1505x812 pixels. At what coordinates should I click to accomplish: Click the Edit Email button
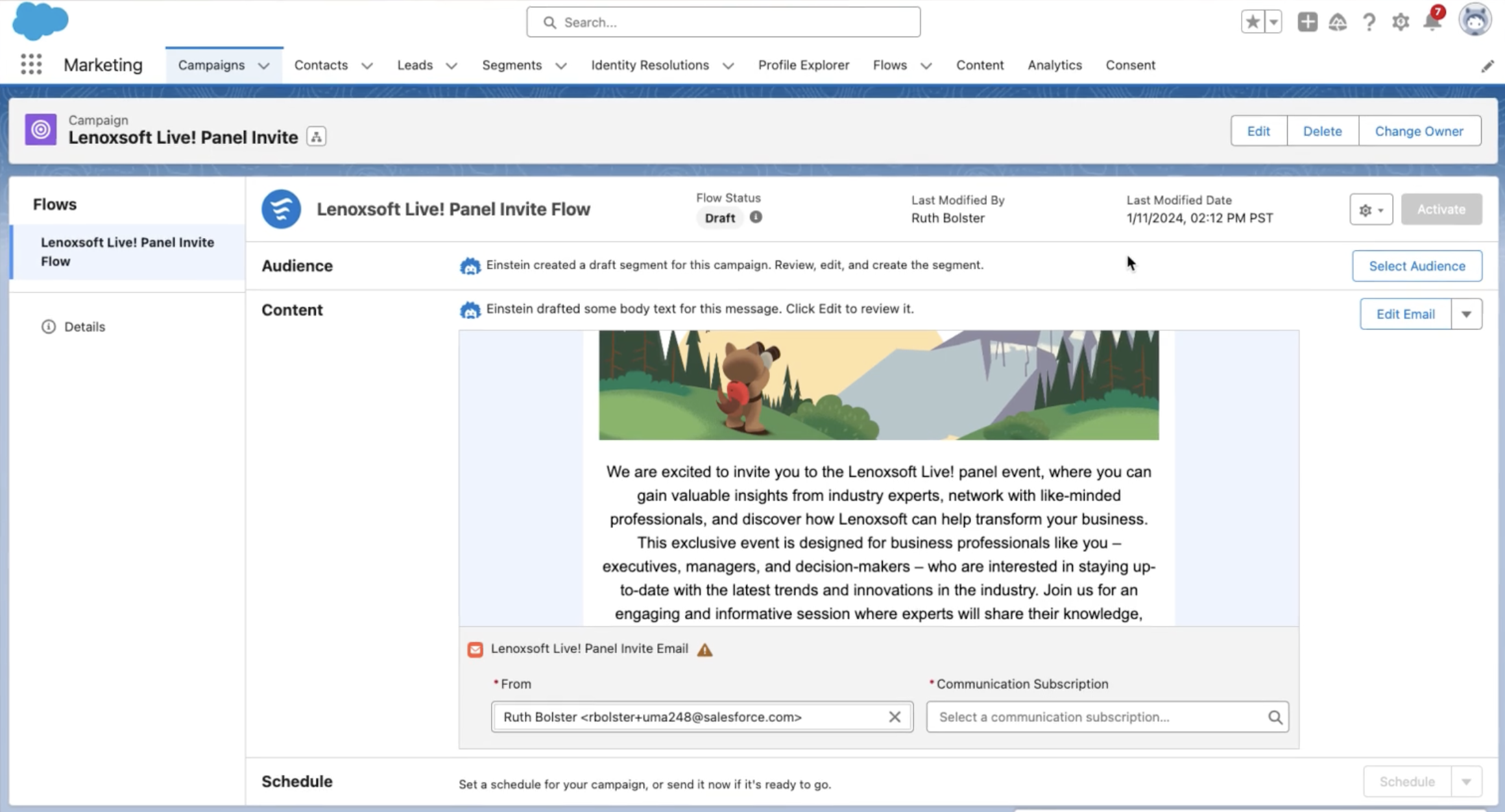coord(1406,314)
